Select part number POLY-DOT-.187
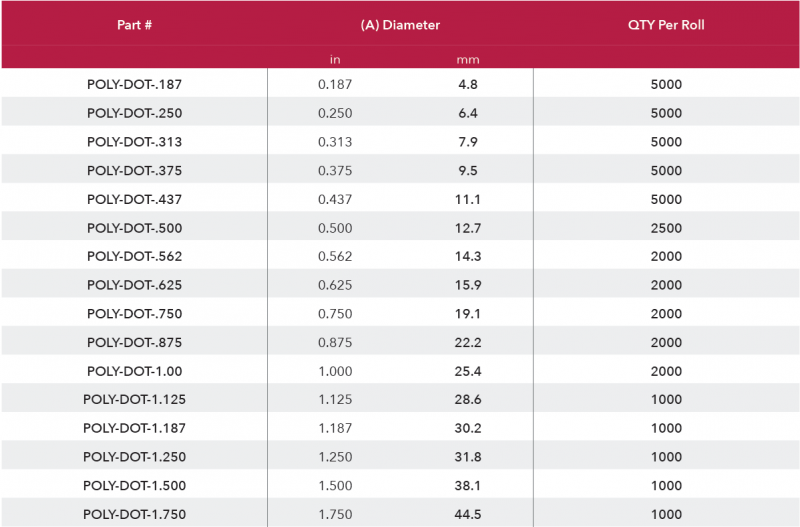Viewport: 800px width, 527px height. [134, 85]
